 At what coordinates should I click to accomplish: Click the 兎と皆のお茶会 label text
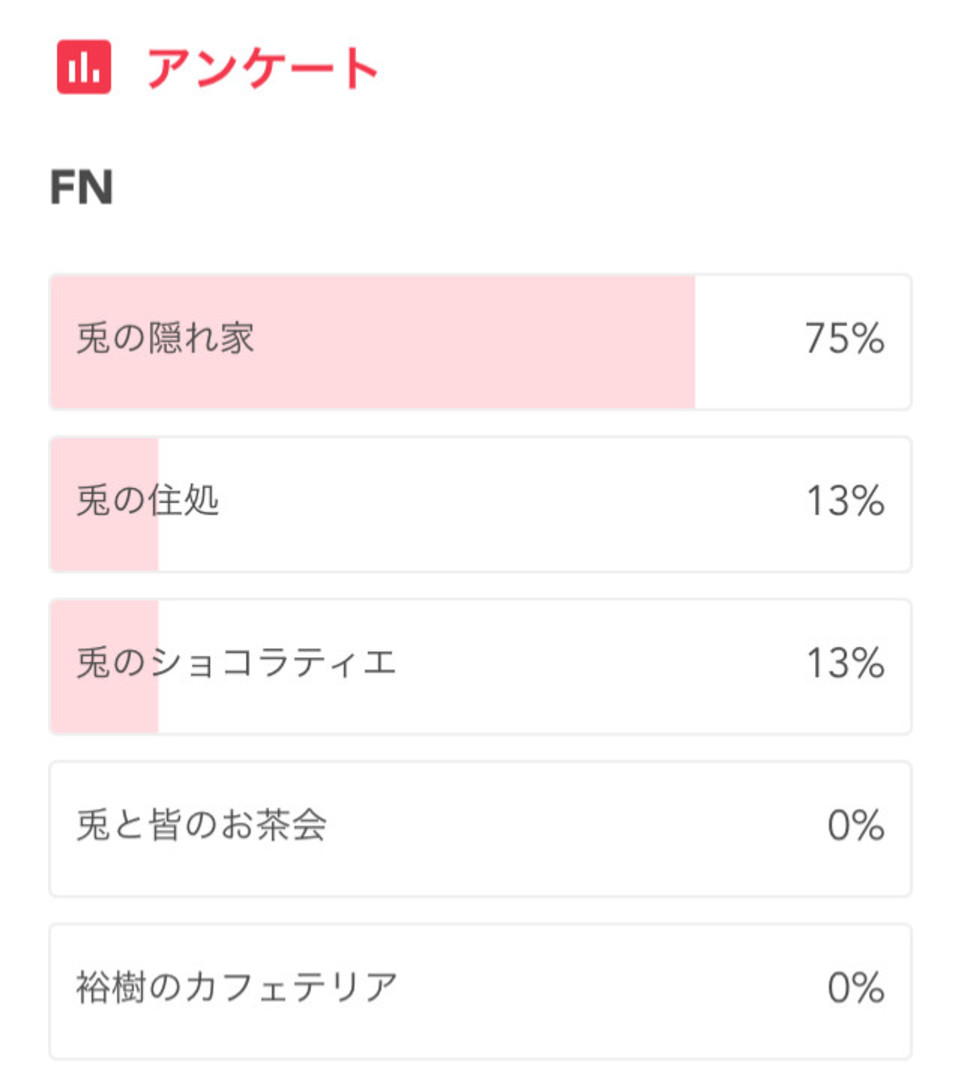click(201, 825)
